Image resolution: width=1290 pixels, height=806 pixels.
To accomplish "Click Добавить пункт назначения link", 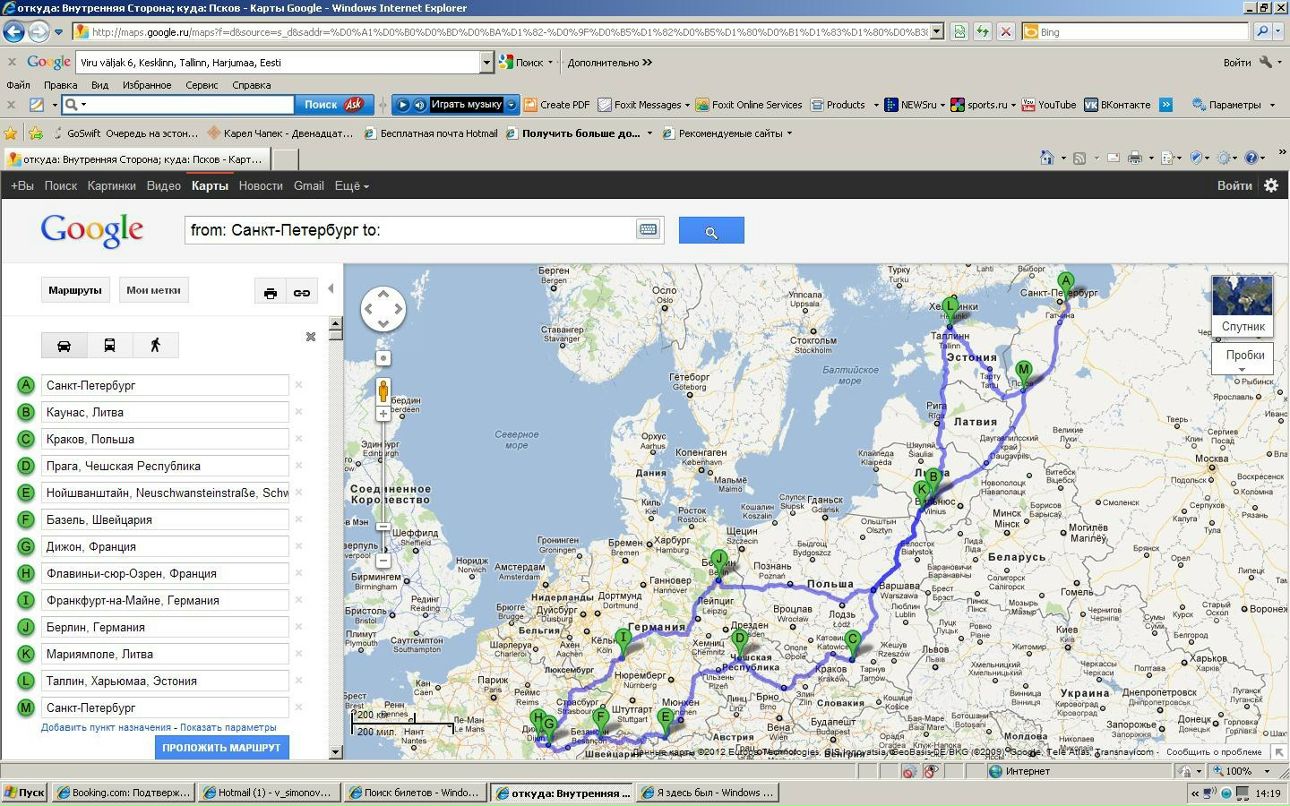I will click(x=106, y=727).
